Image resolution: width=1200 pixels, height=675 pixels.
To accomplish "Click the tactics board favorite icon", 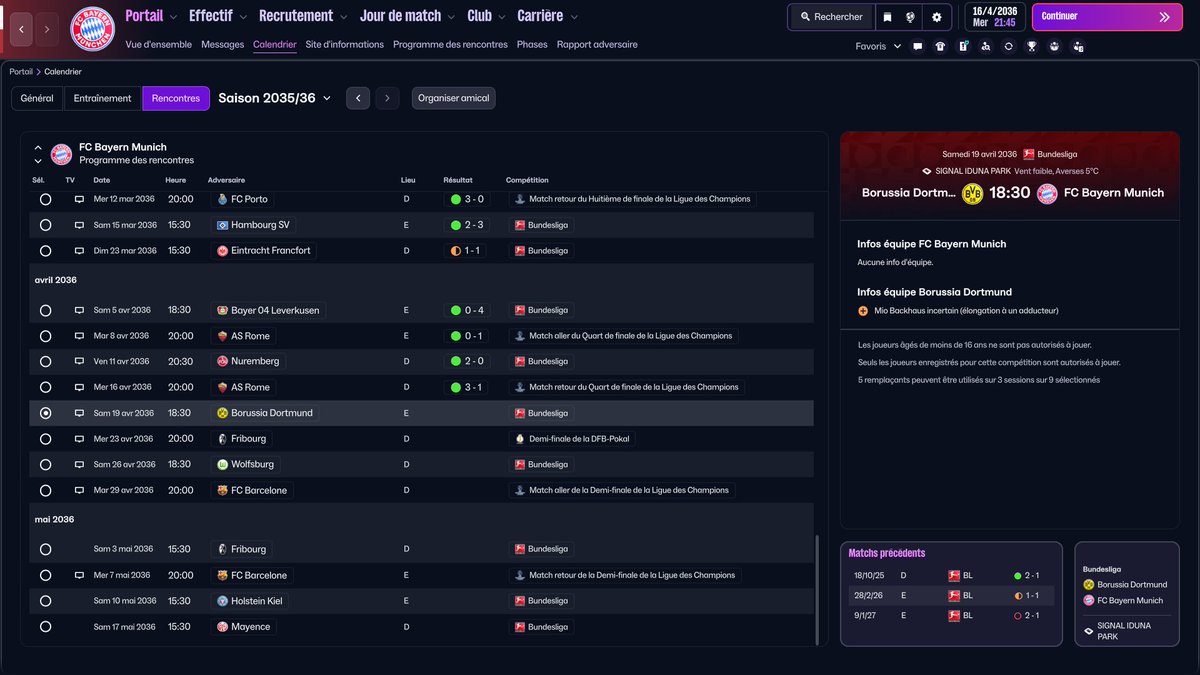I will (x=963, y=46).
